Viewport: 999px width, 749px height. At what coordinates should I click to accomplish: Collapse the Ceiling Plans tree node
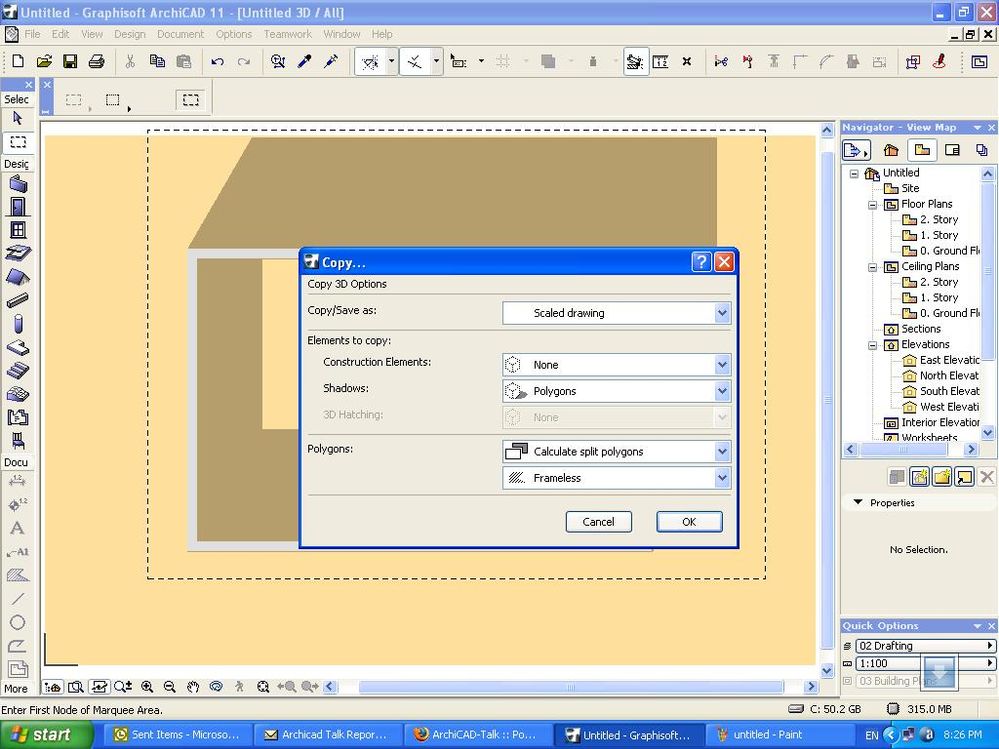(873, 267)
